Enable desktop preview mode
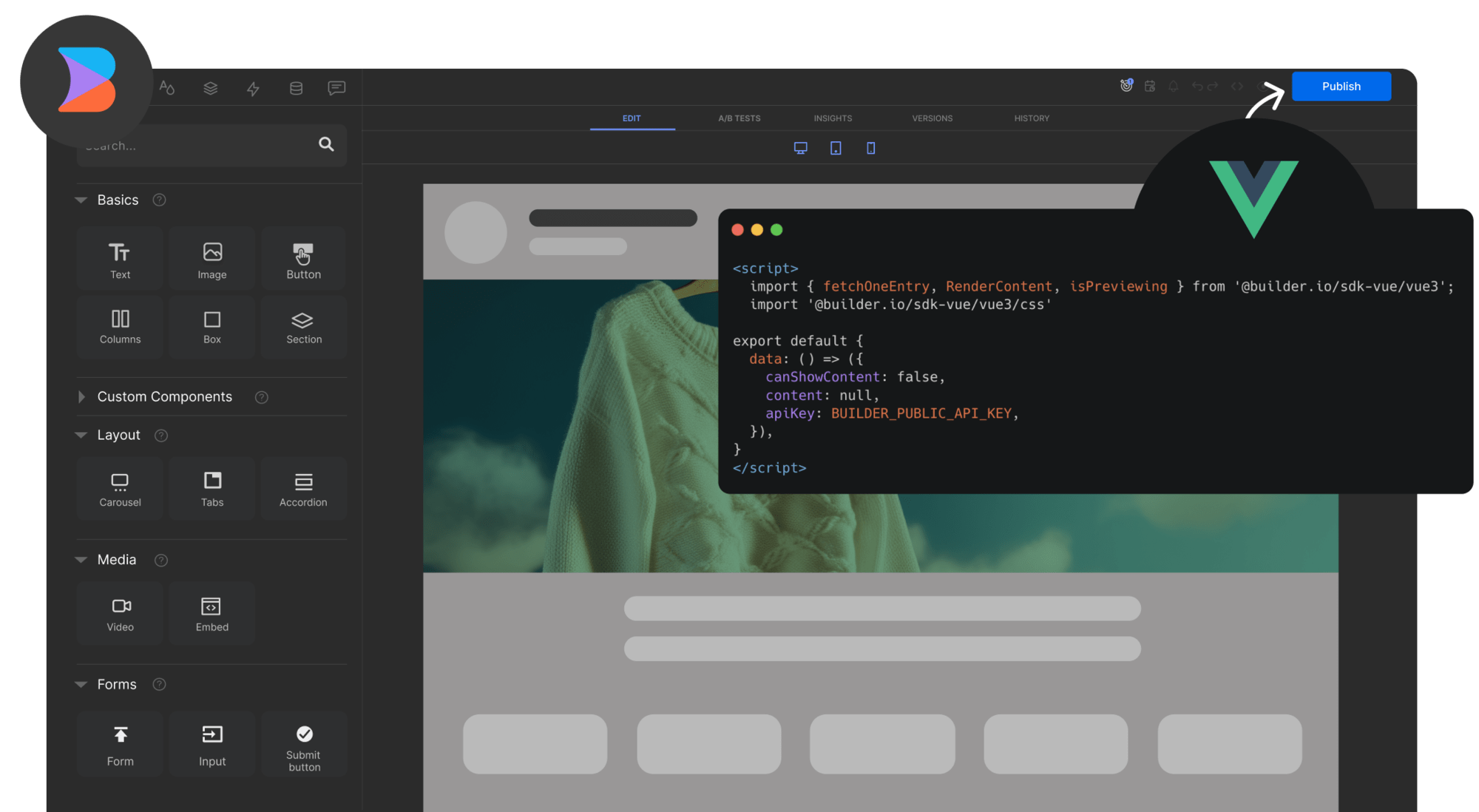 tap(801, 147)
